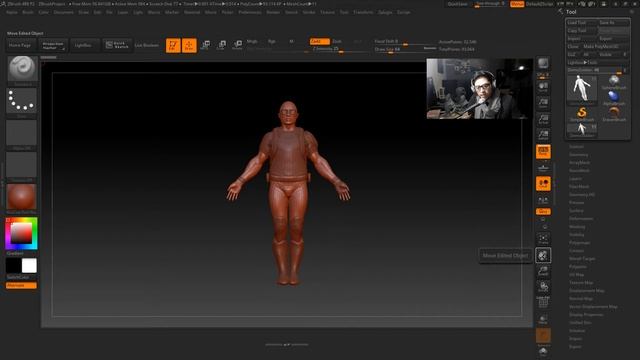Click the Solo mode icon

coord(543,352)
